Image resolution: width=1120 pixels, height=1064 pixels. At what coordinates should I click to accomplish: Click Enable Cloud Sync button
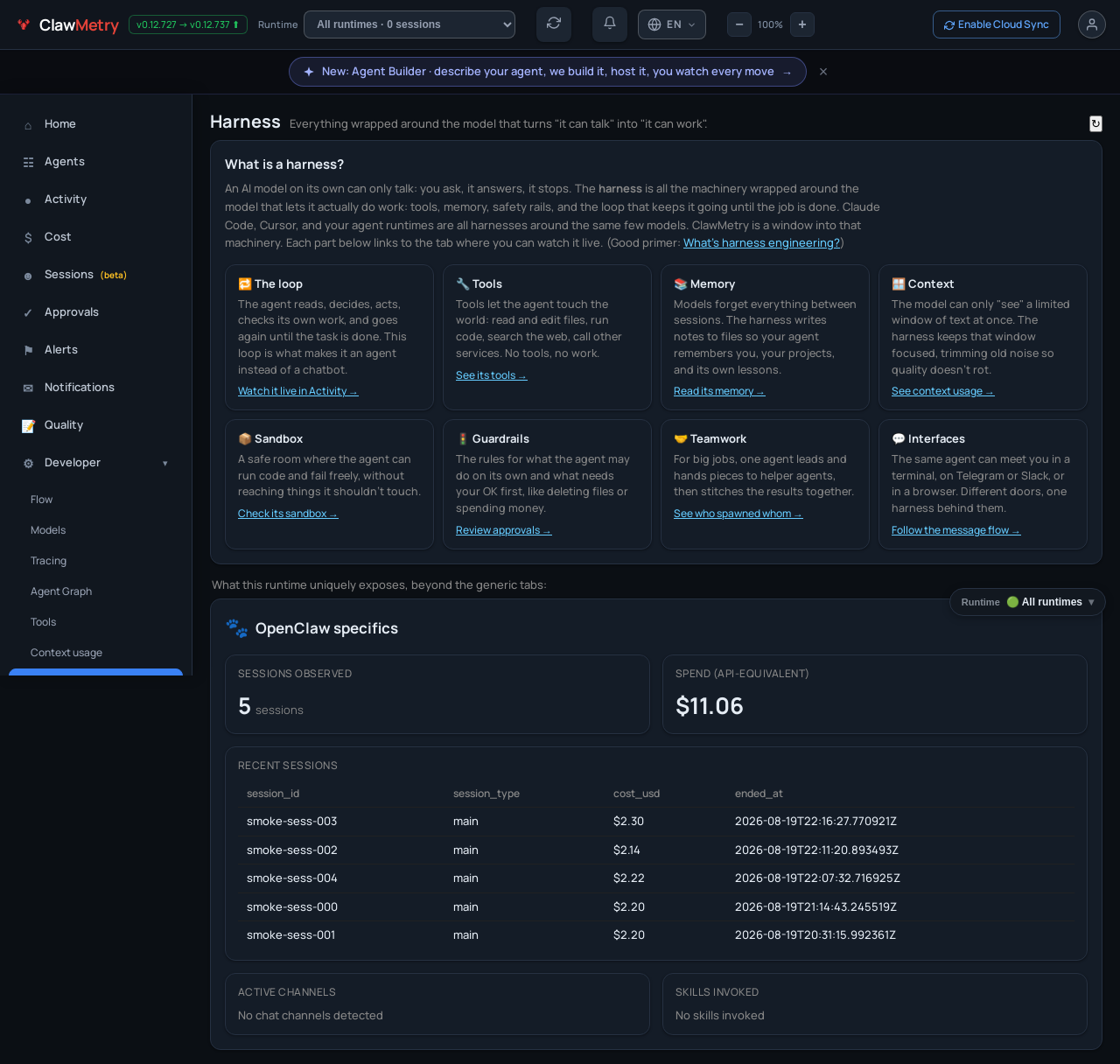[997, 24]
